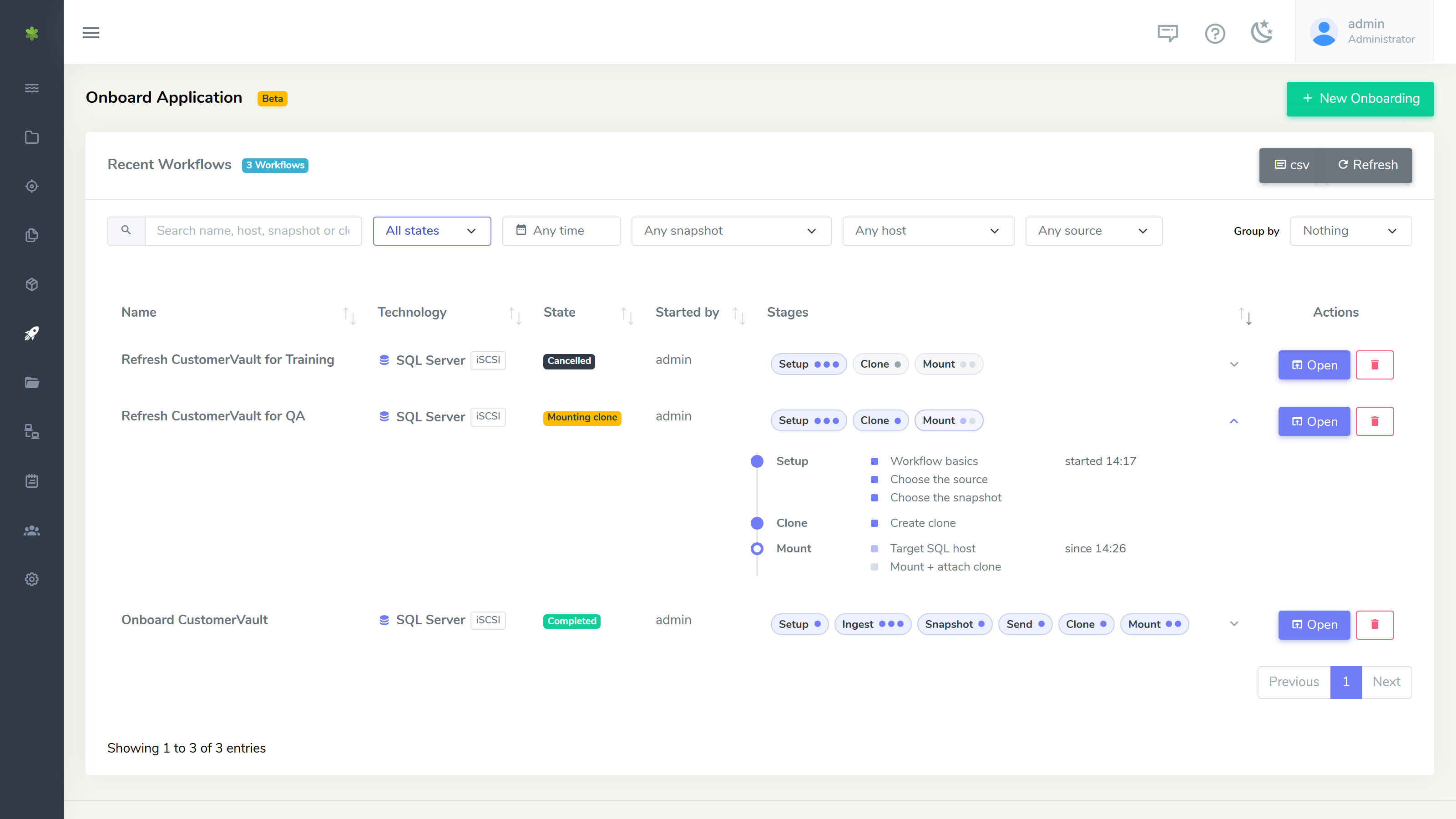Open the Refresh CustomerVault for QA workflow
Image resolution: width=1456 pixels, height=819 pixels.
[1314, 421]
